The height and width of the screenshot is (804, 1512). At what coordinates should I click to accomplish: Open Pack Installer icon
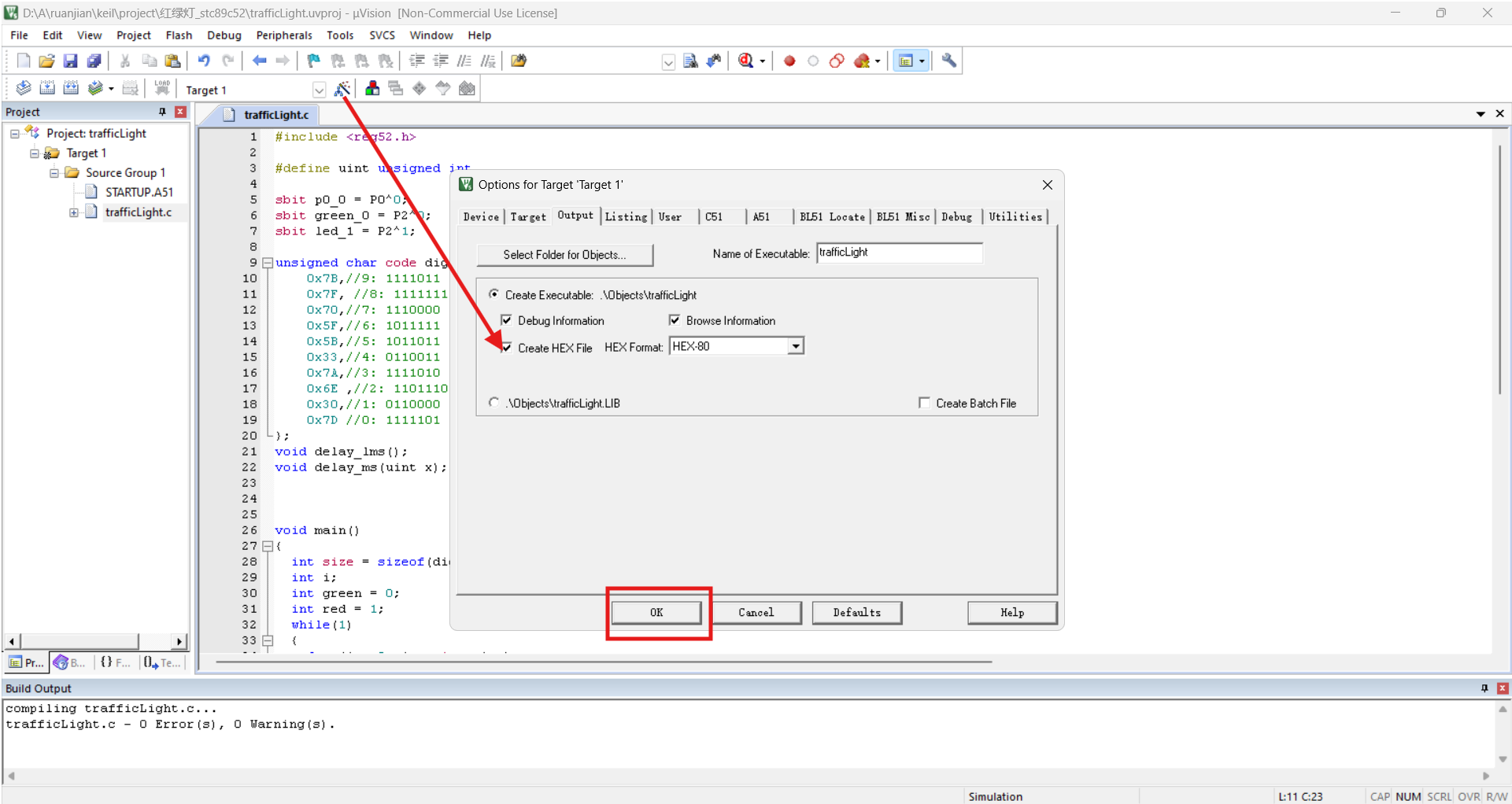pos(467,88)
